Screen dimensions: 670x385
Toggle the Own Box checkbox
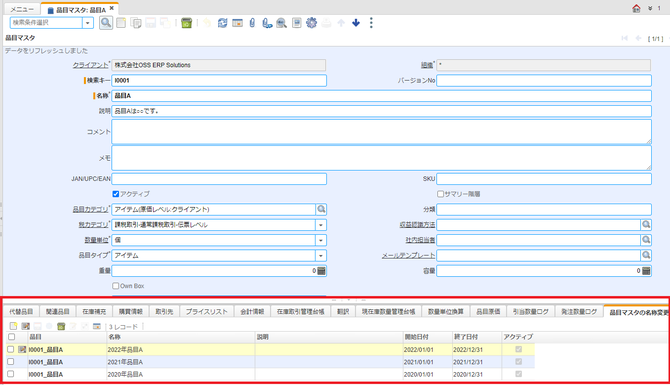(x=115, y=286)
